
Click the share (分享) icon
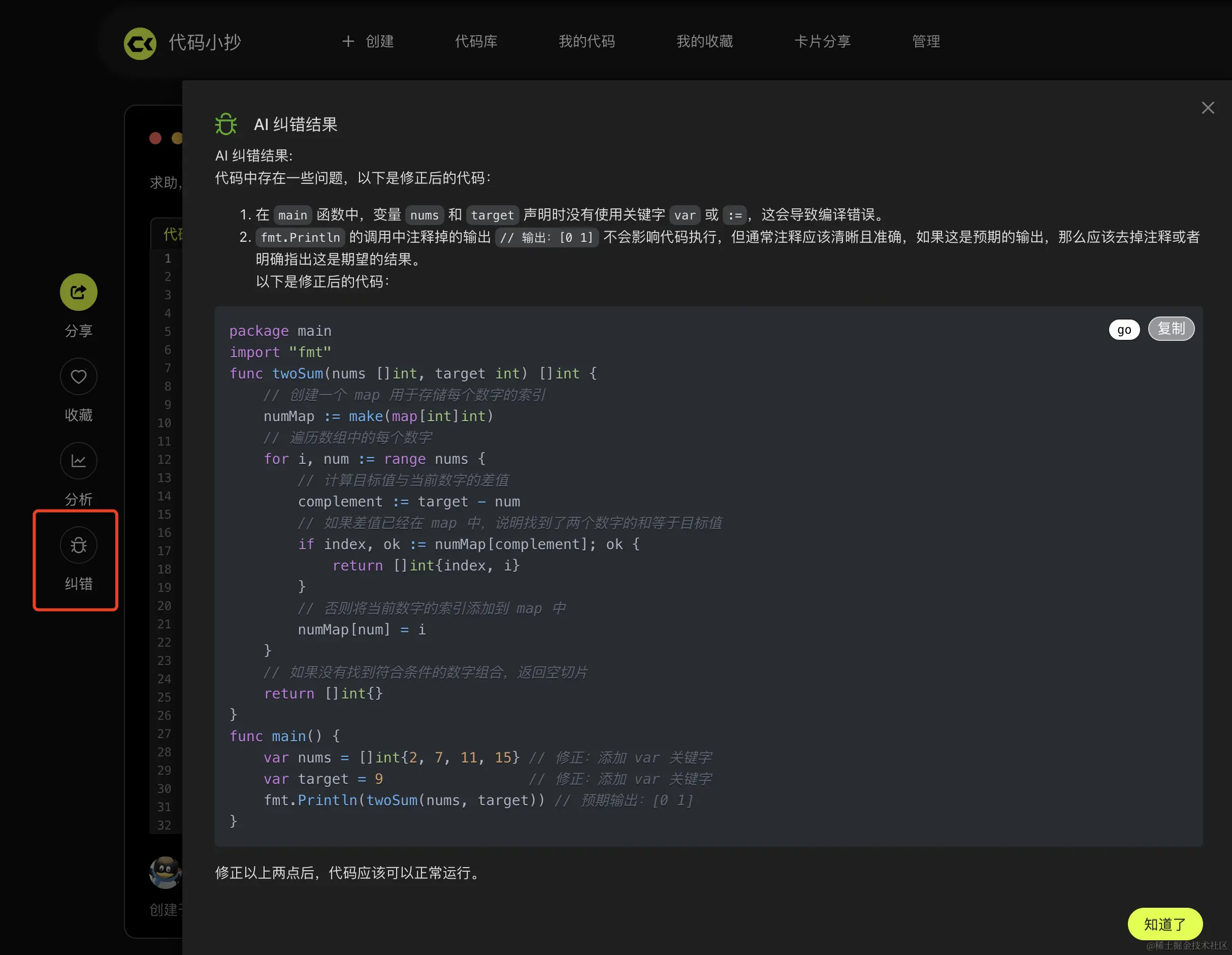(x=78, y=292)
